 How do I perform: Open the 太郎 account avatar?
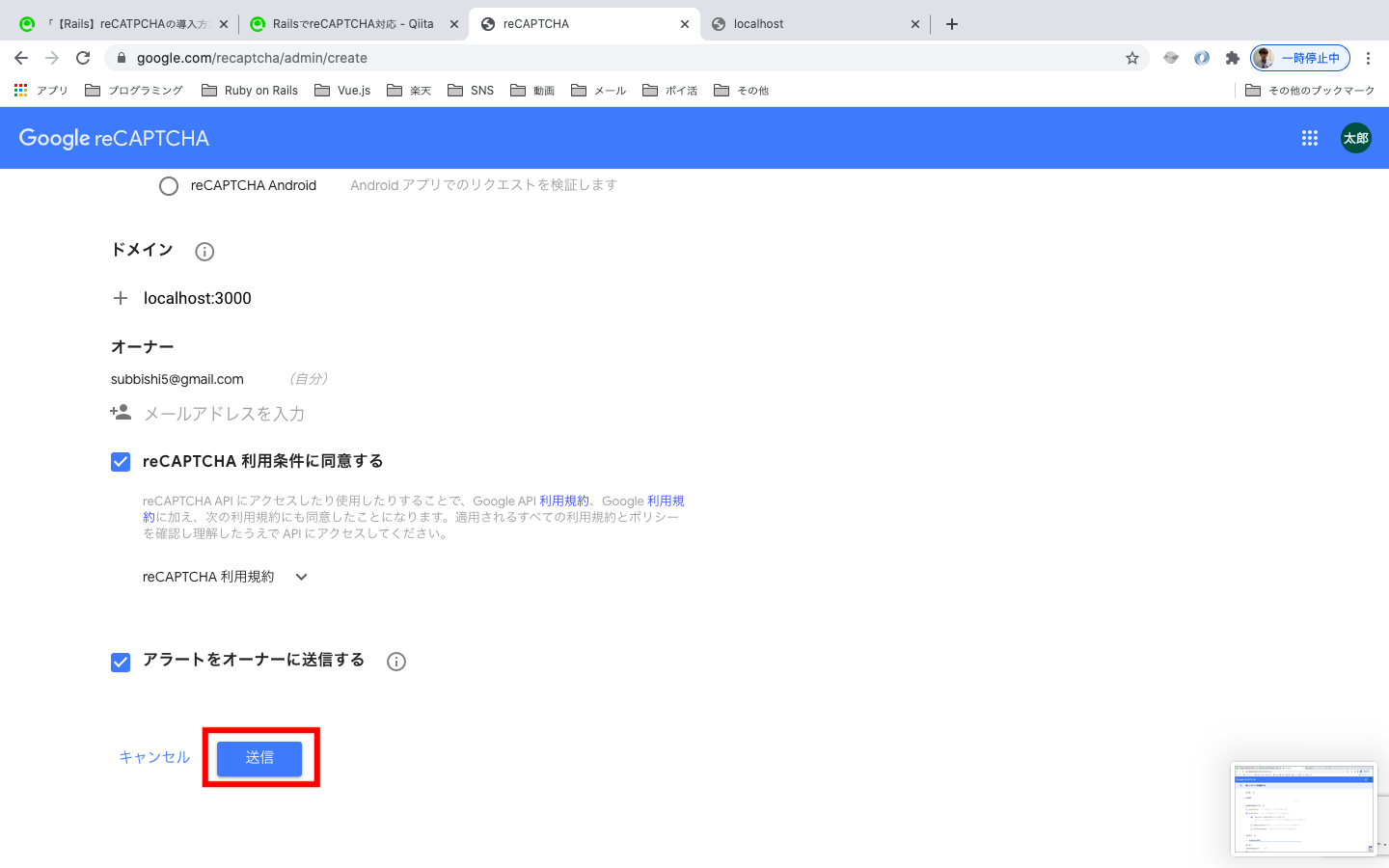pyautogui.click(x=1356, y=138)
